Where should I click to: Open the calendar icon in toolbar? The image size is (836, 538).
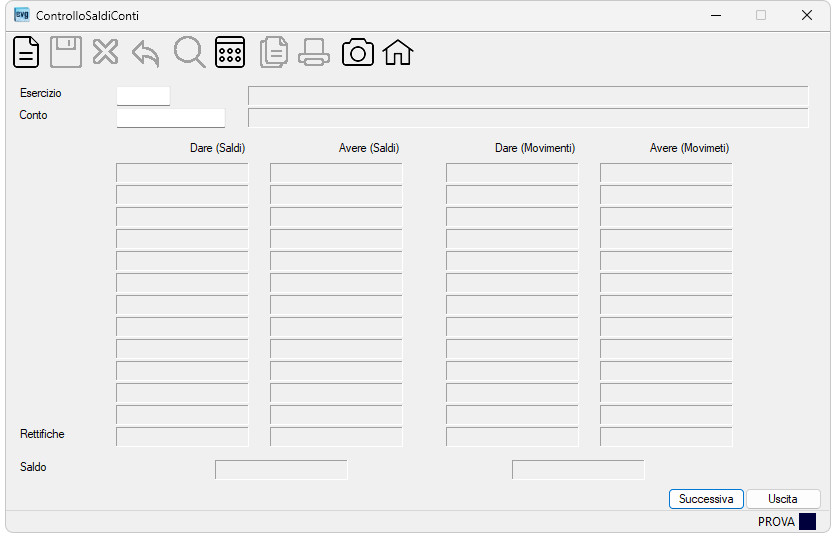point(230,52)
